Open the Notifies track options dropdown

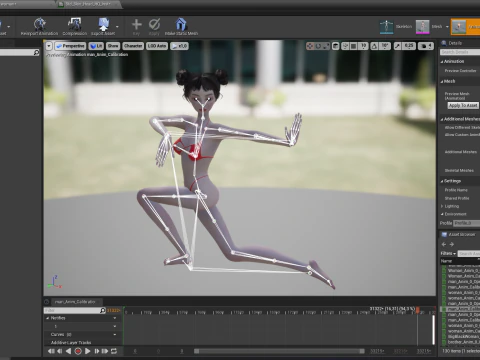tap(115, 318)
